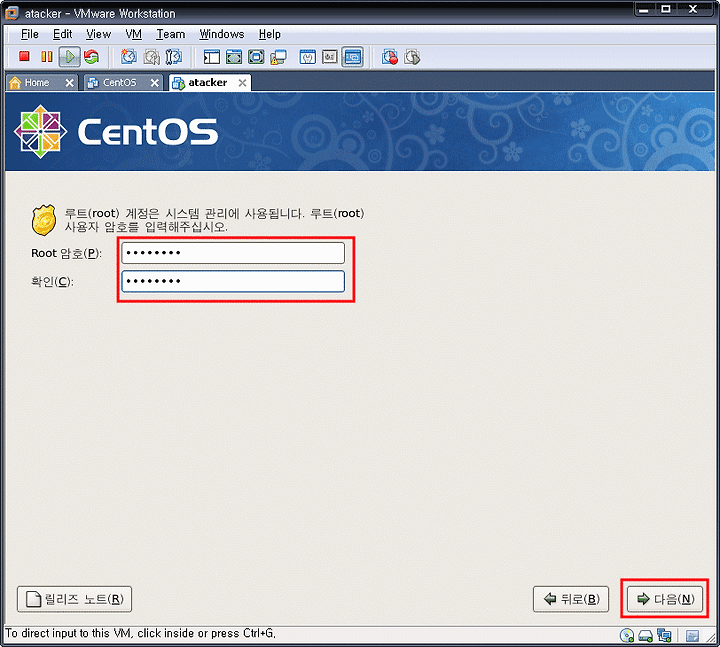The height and width of the screenshot is (647, 720).
Task: Click the Replay recording icon
Action: coord(412,57)
